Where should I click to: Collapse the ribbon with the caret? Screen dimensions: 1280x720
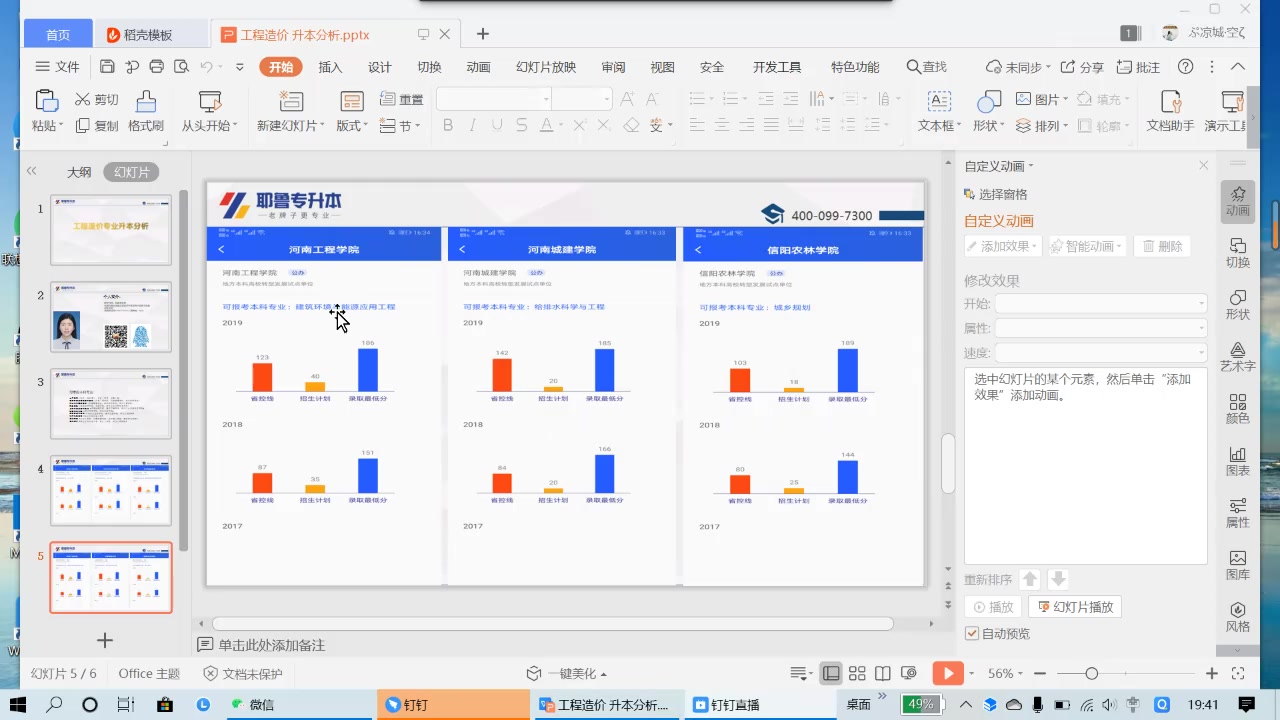coord(1238,67)
